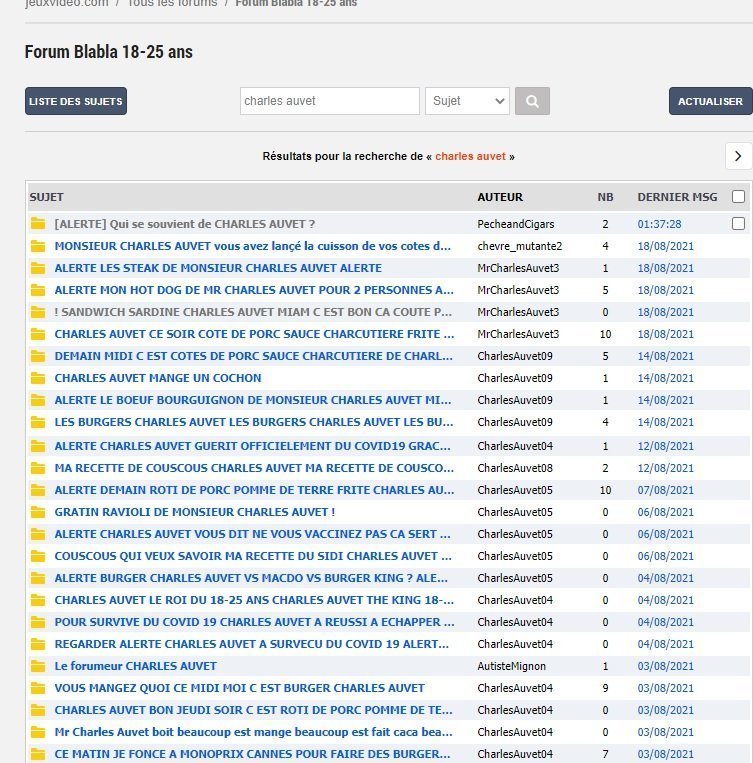Click folder icon of VOUS MANGEZ QUOI CE MIDI
The height and width of the screenshot is (763, 753).
click(38, 688)
